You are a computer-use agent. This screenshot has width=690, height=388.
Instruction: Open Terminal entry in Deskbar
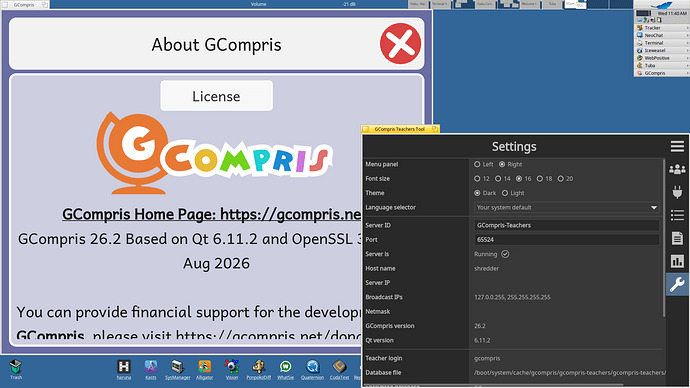[661, 43]
